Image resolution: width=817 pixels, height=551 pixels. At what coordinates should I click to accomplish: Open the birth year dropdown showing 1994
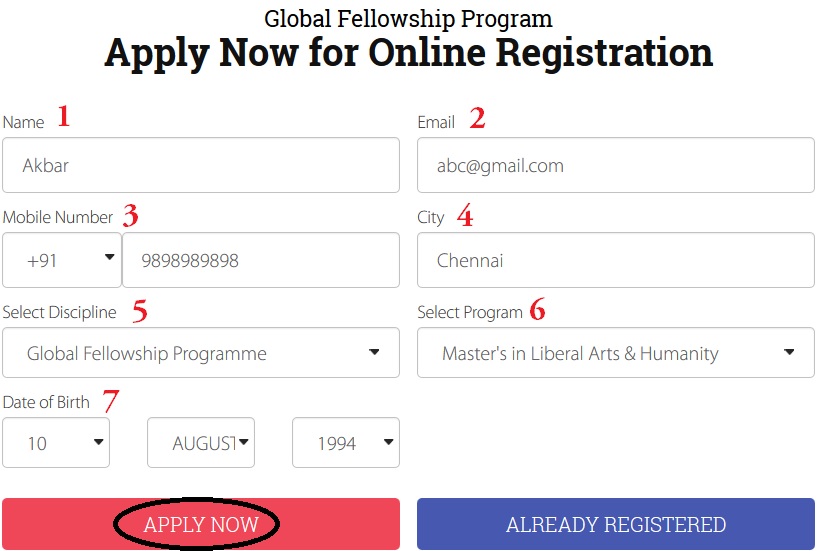[346, 443]
